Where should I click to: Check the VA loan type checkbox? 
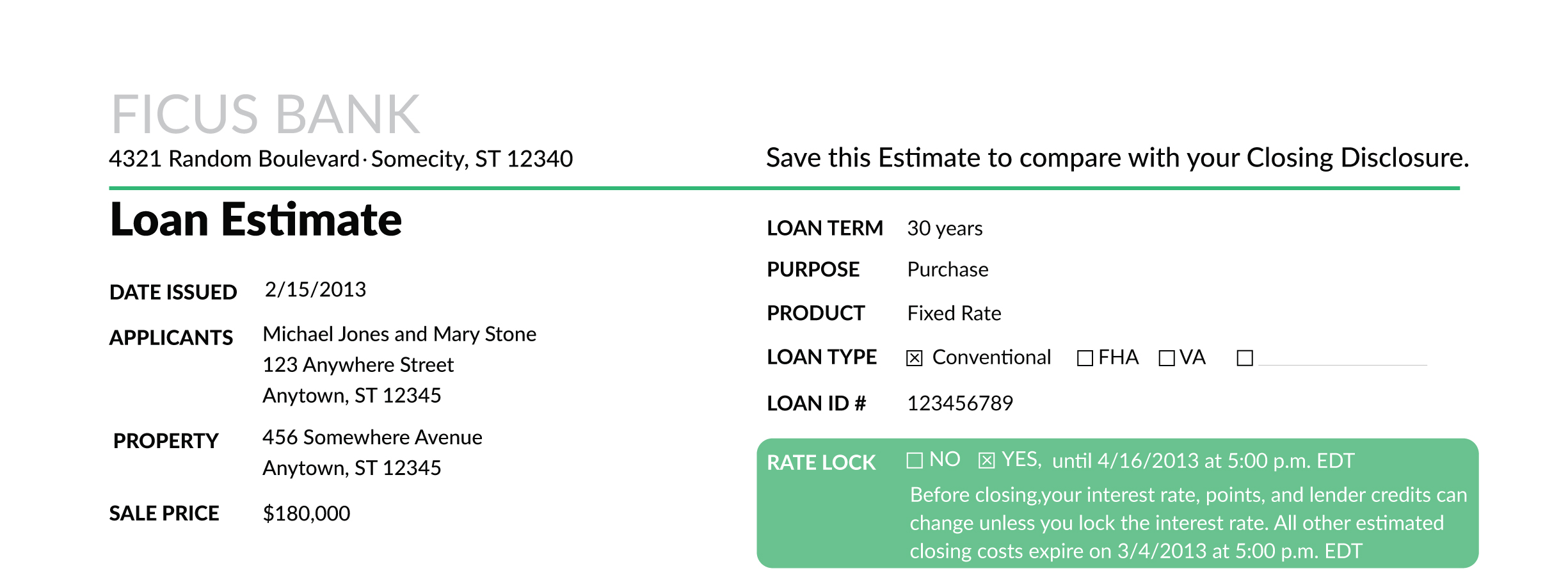1167,358
